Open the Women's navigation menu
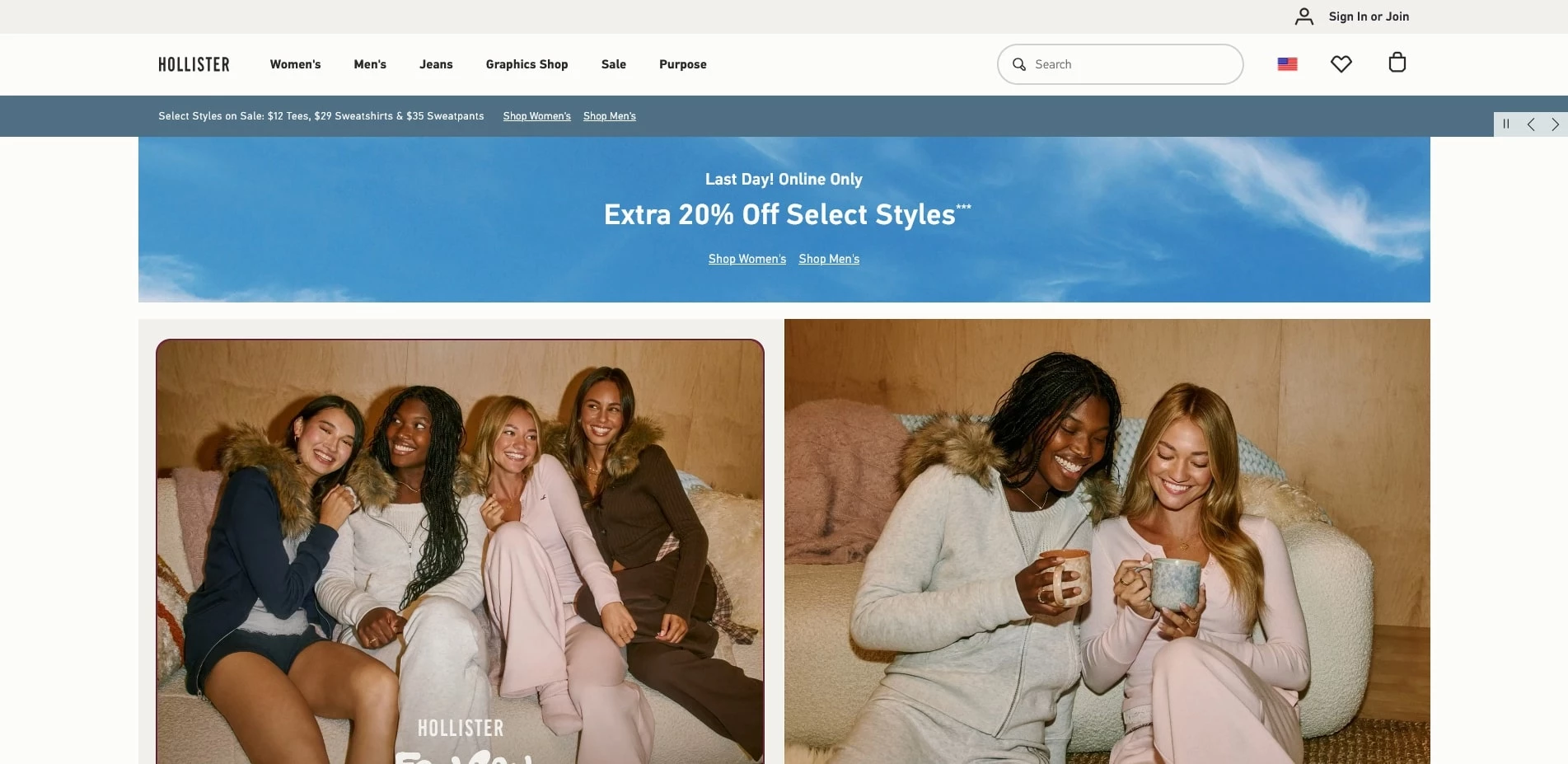The width and height of the screenshot is (1568, 764). click(x=295, y=64)
